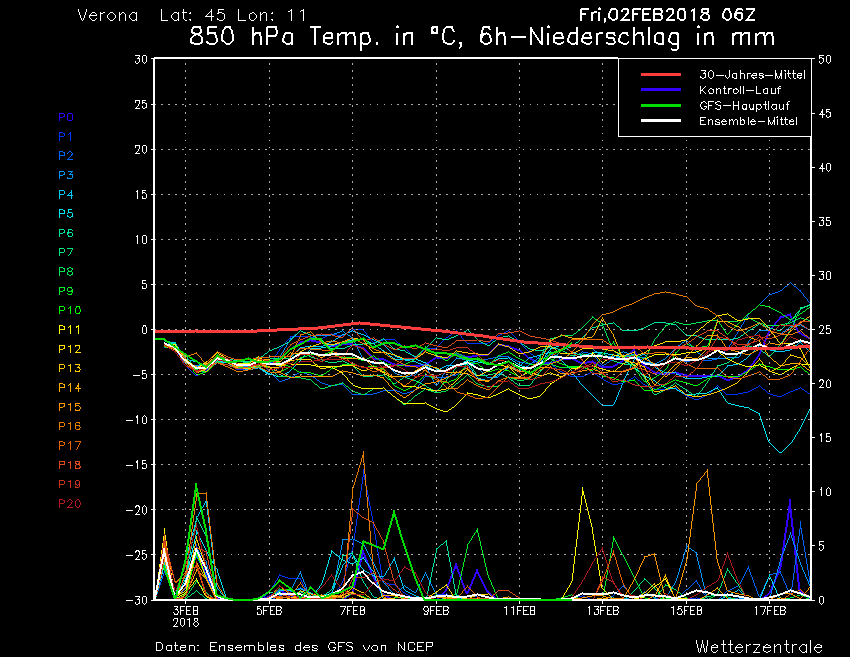Pick the P4 ensemble label
This screenshot has height=657, width=850.
66,194
